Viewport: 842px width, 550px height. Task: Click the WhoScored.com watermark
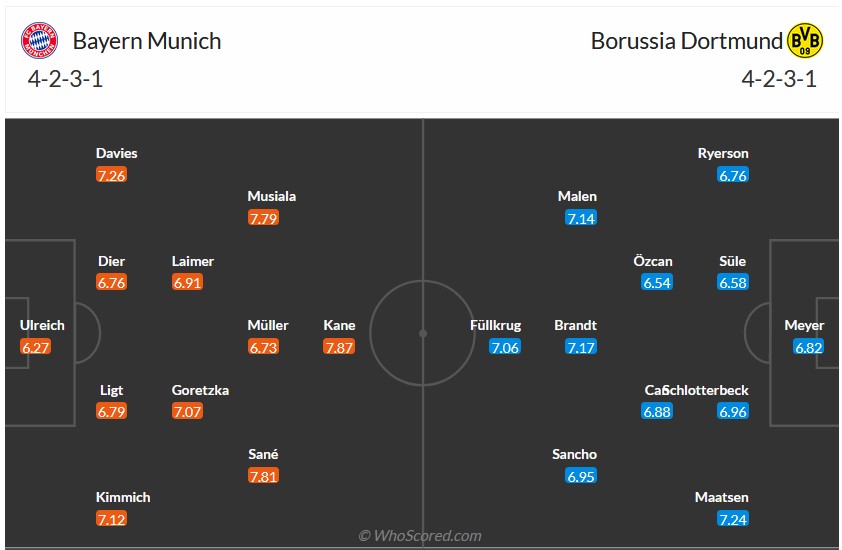[x=420, y=536]
